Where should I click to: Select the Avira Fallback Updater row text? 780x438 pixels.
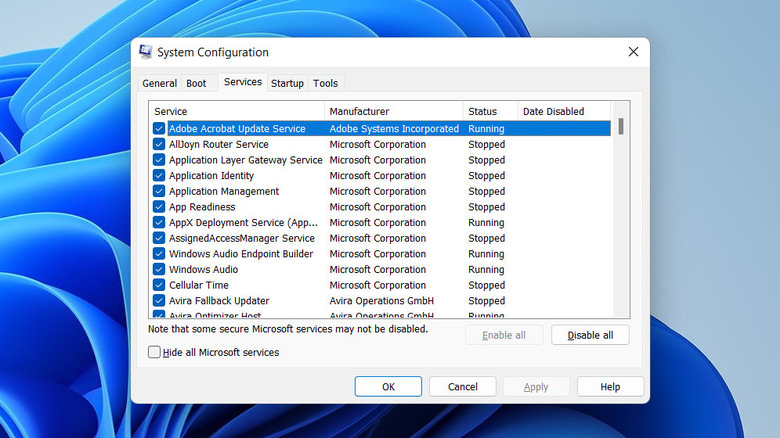[219, 301]
